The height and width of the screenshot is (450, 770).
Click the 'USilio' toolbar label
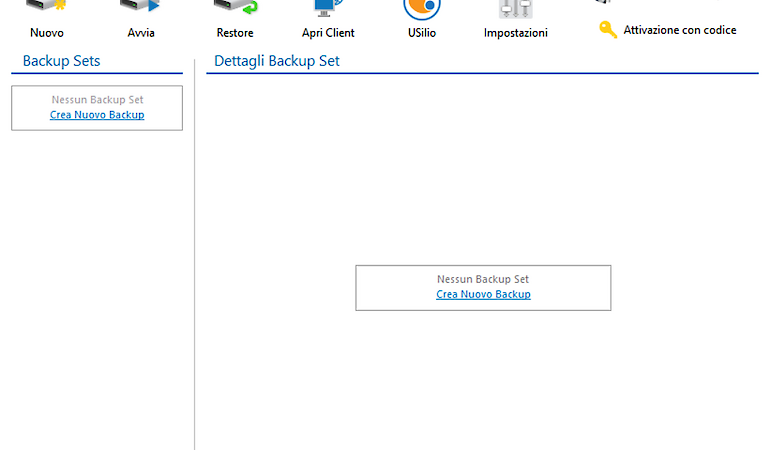pos(421,33)
